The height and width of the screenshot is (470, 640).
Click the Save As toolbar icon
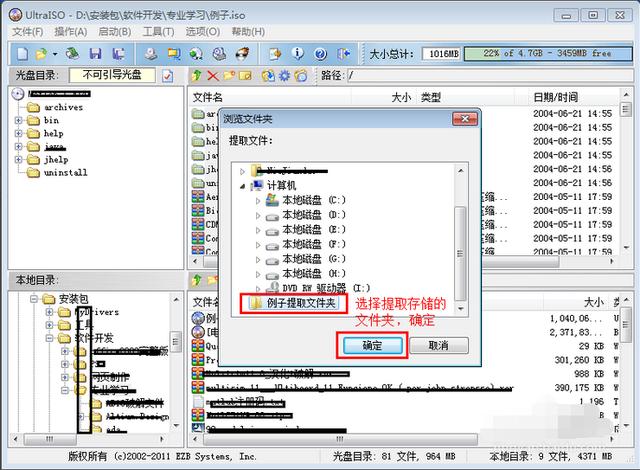[x=119, y=53]
